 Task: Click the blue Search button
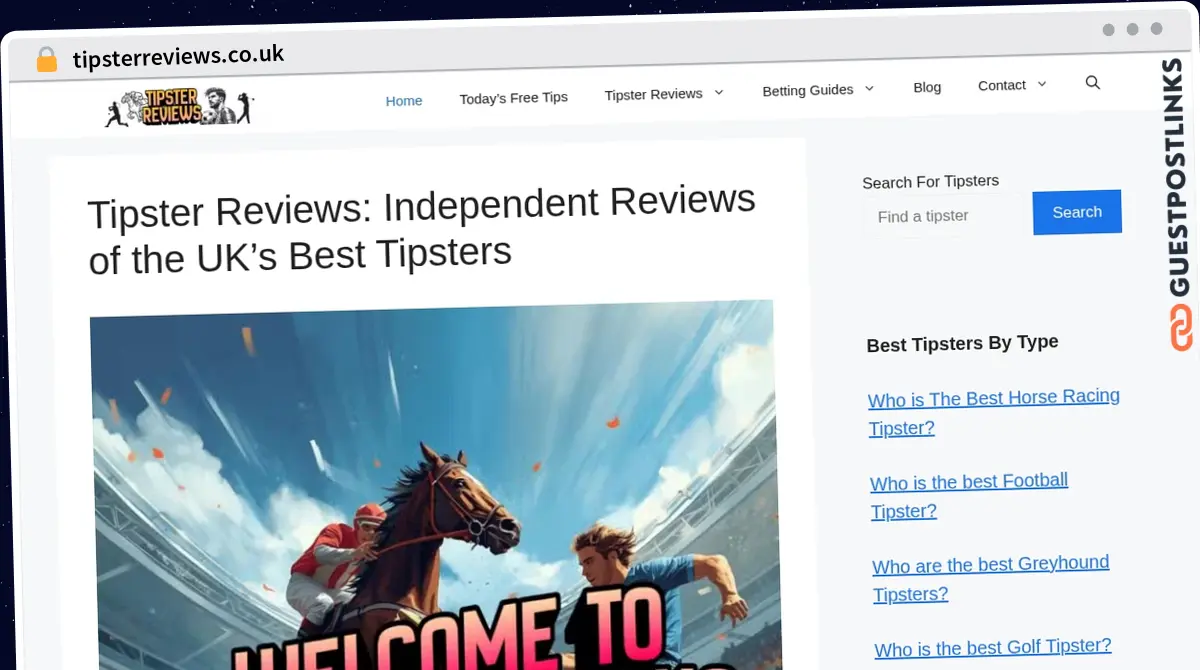pyautogui.click(x=1077, y=212)
